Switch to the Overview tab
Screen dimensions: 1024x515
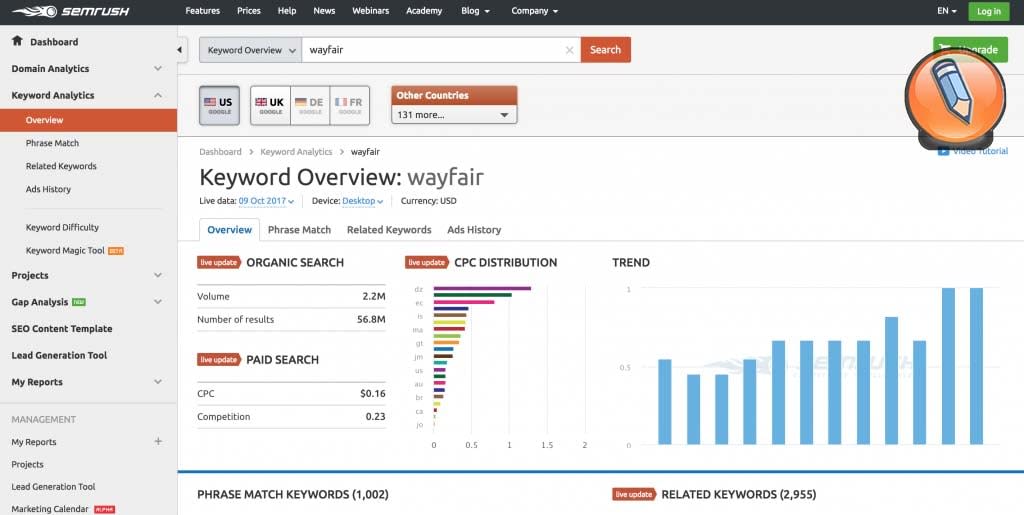coord(229,230)
